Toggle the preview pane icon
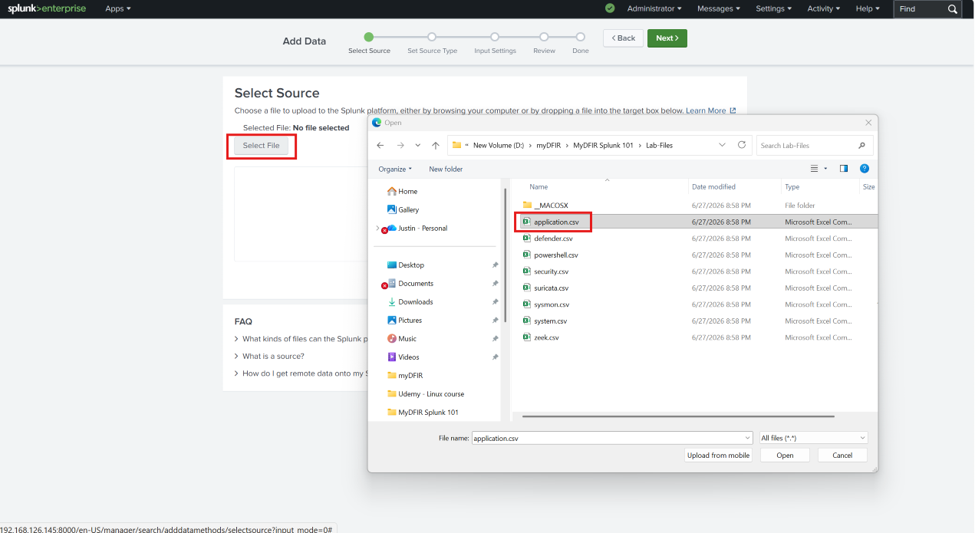 844,169
